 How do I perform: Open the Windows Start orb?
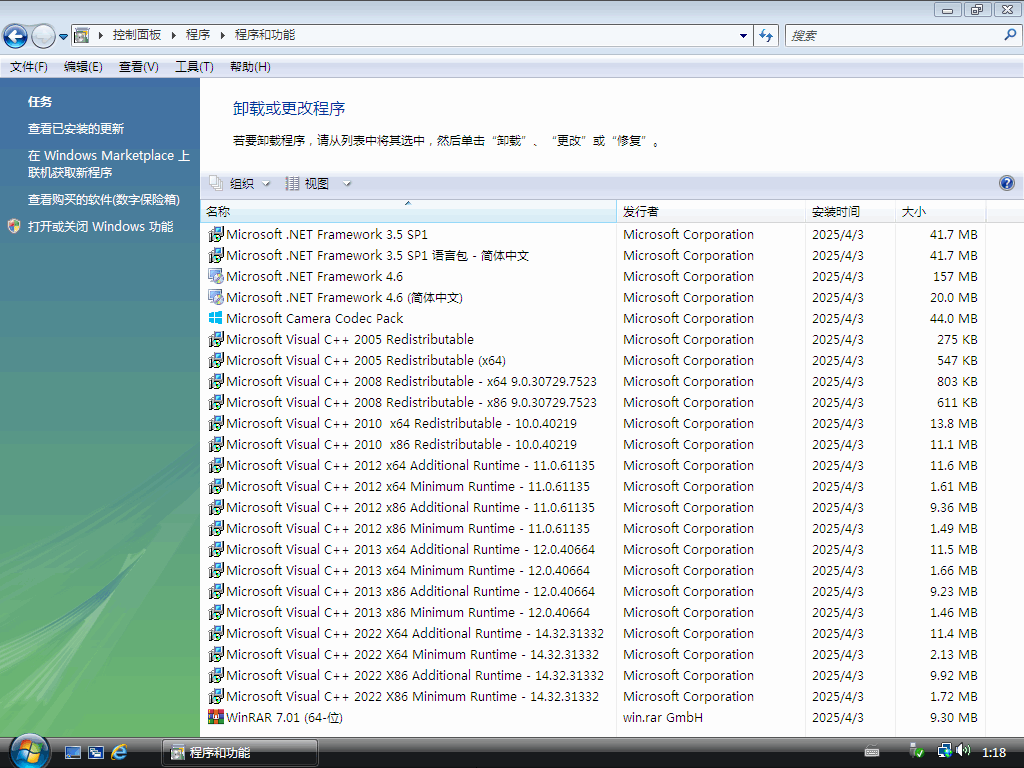29,751
